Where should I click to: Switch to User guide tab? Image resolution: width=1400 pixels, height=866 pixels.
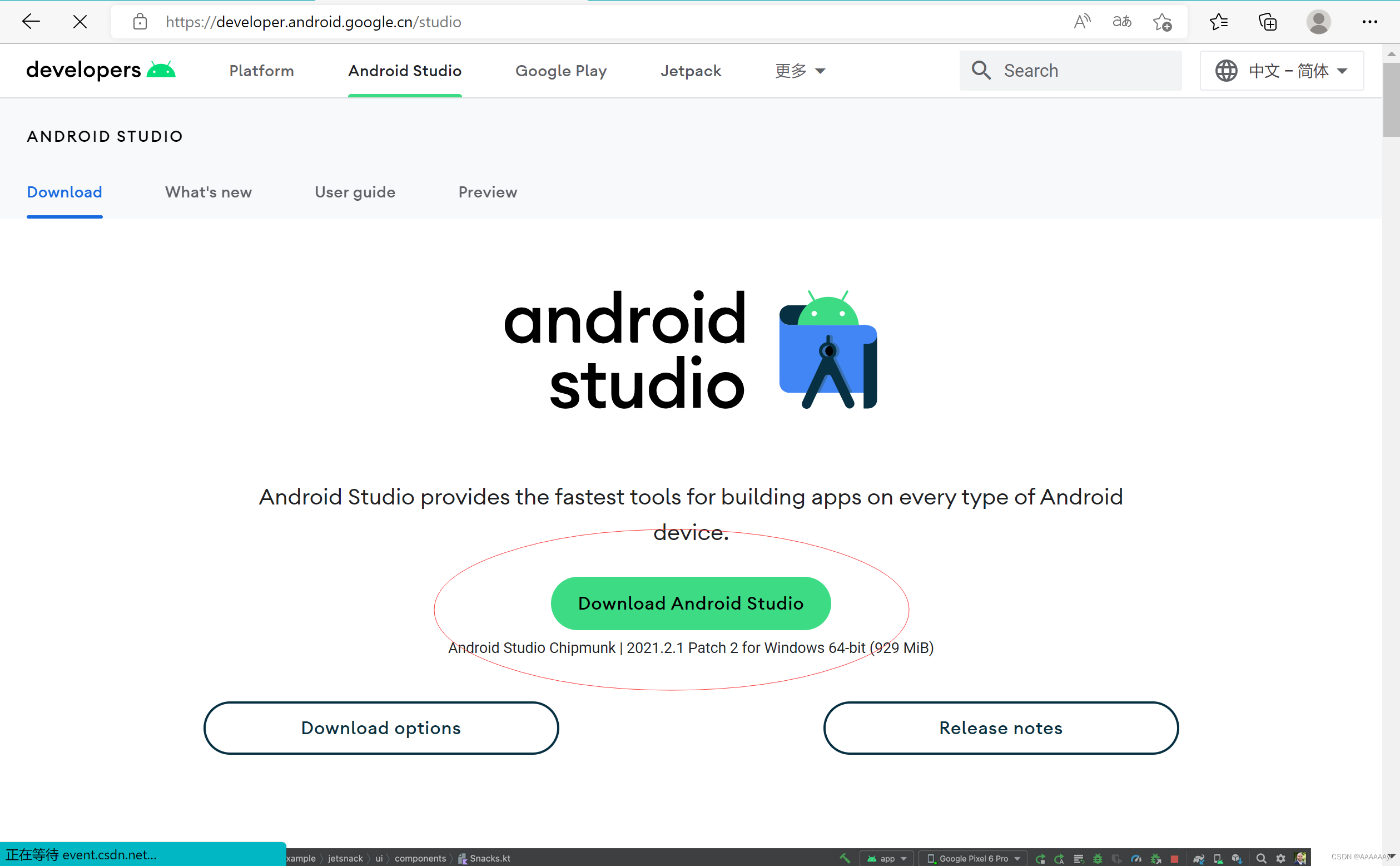point(355,192)
